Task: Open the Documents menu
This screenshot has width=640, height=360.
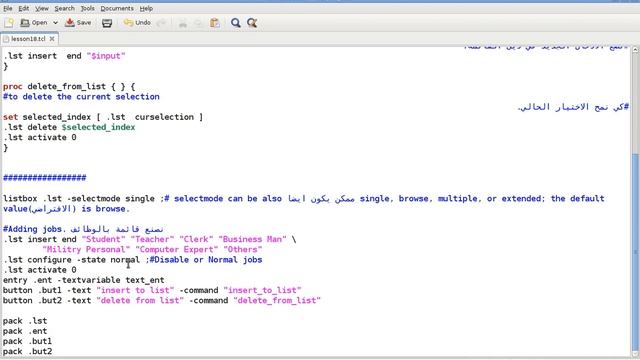Action: click(117, 8)
